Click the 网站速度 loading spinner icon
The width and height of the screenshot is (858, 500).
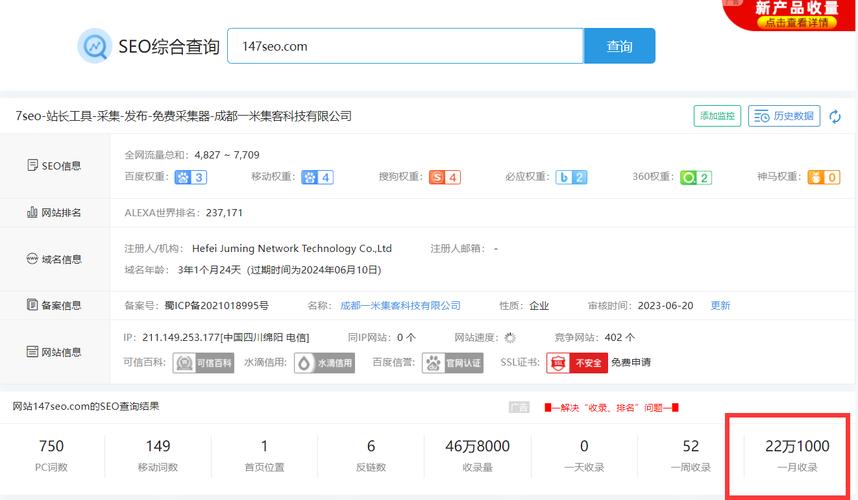510,338
